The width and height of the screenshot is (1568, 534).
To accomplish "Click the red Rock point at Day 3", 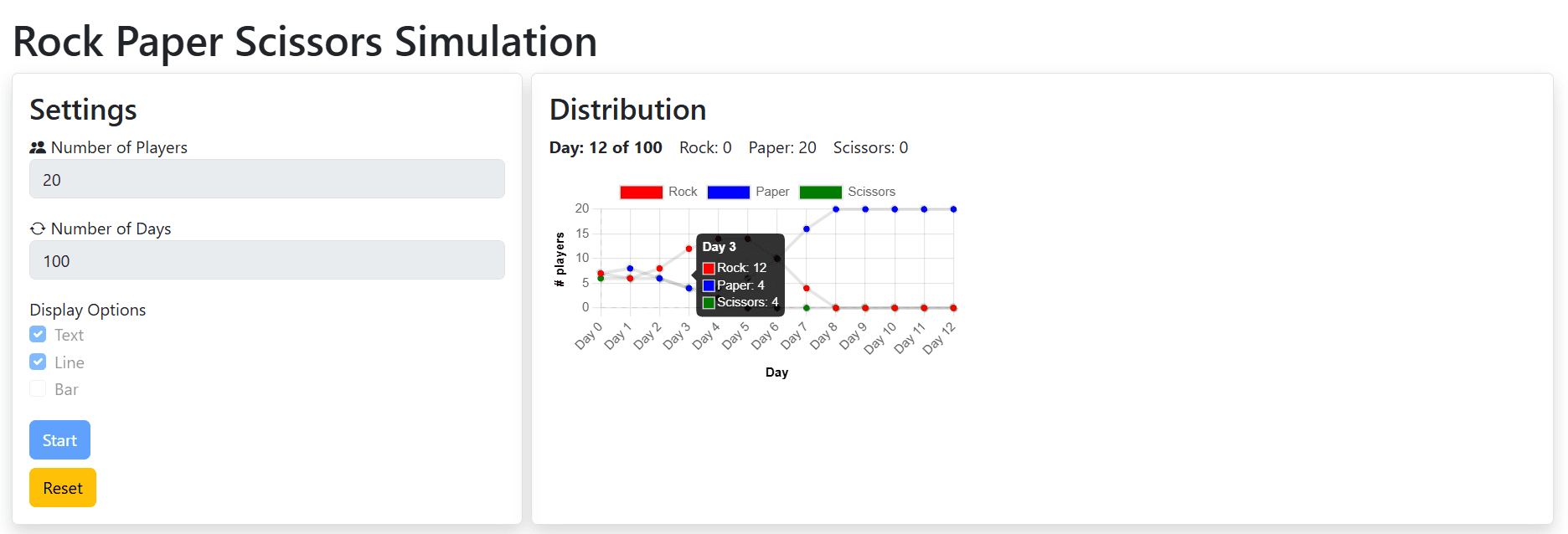I will [689, 249].
